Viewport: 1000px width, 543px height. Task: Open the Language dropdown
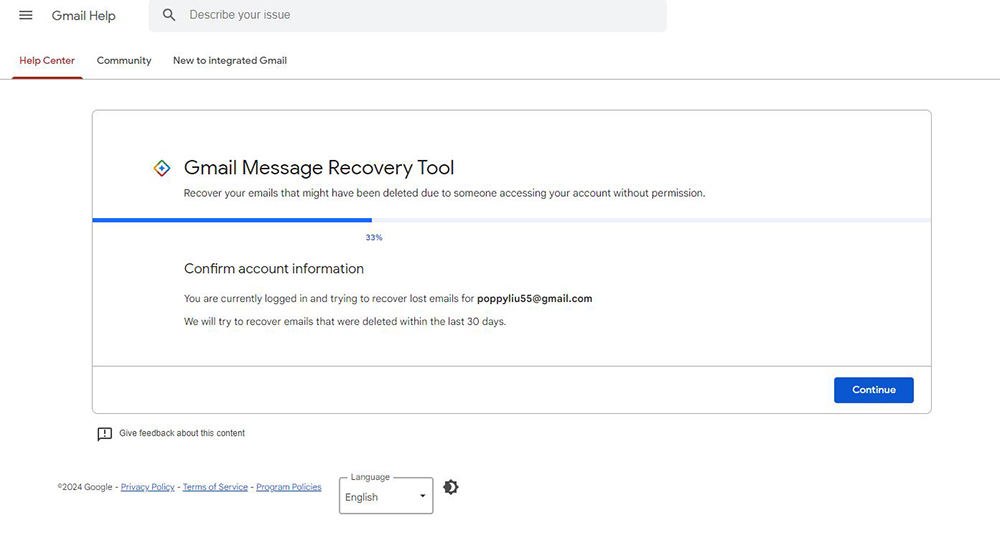(385, 496)
